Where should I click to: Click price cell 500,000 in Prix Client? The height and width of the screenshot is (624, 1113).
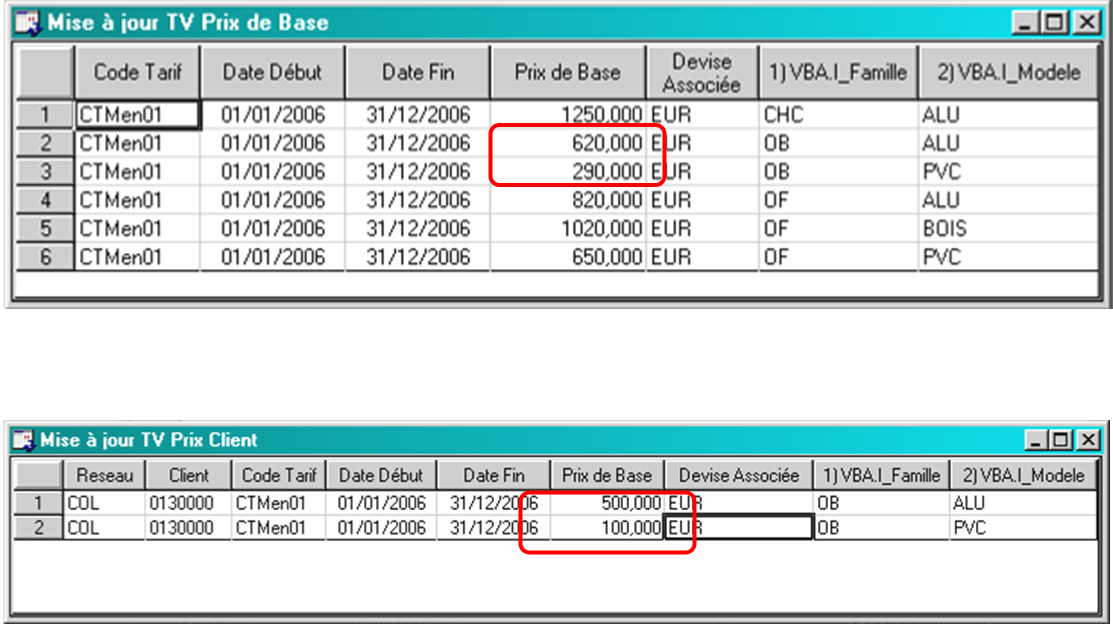click(607, 503)
